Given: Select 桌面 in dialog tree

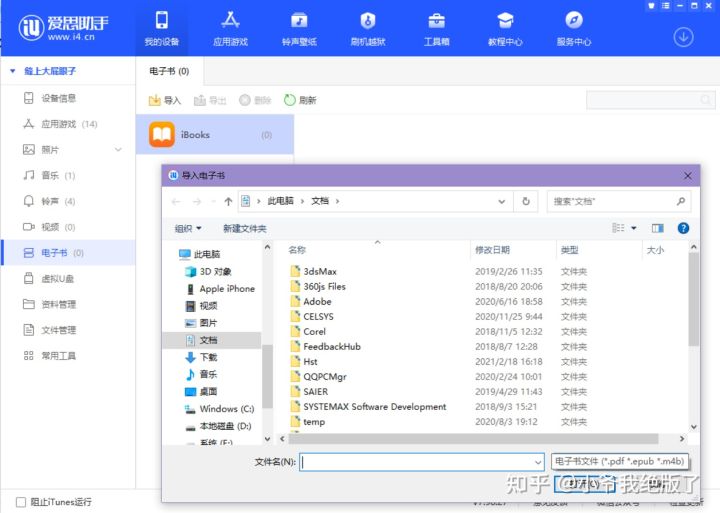Looking at the screenshot, I should (201, 391).
